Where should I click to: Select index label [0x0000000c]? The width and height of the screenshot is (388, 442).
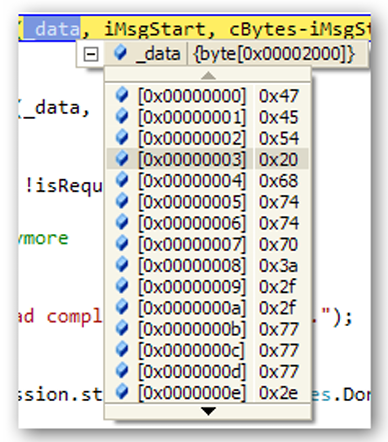coord(192,351)
